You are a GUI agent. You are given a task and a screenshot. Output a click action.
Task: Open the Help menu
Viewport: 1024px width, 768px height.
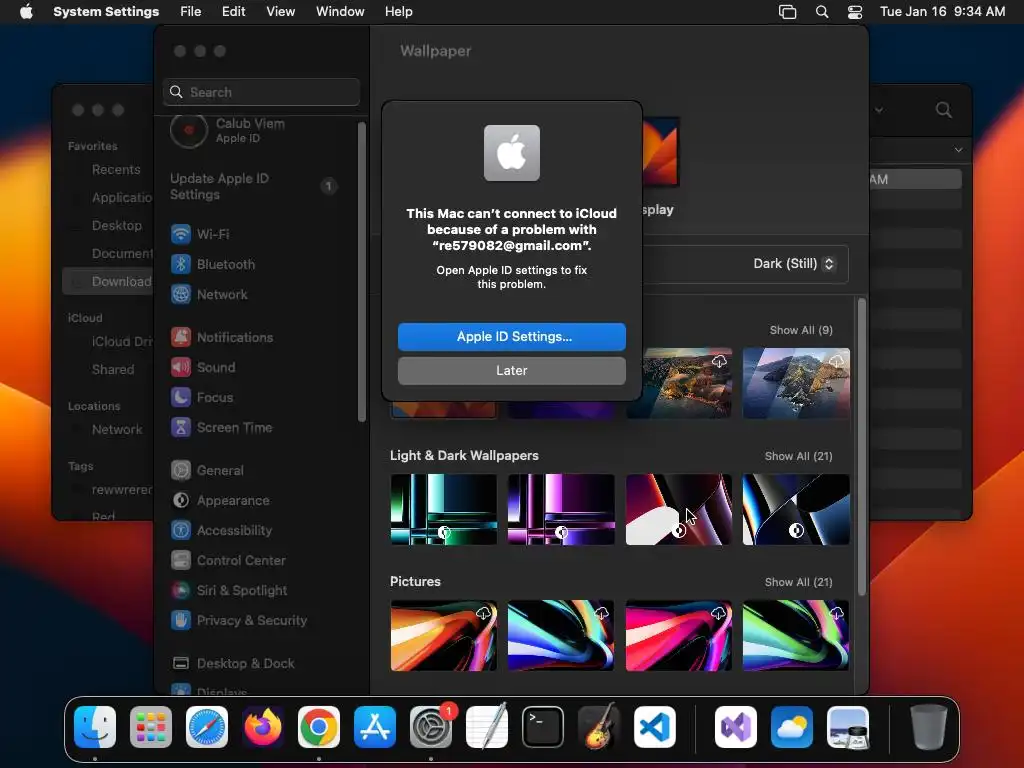pyautogui.click(x=398, y=12)
